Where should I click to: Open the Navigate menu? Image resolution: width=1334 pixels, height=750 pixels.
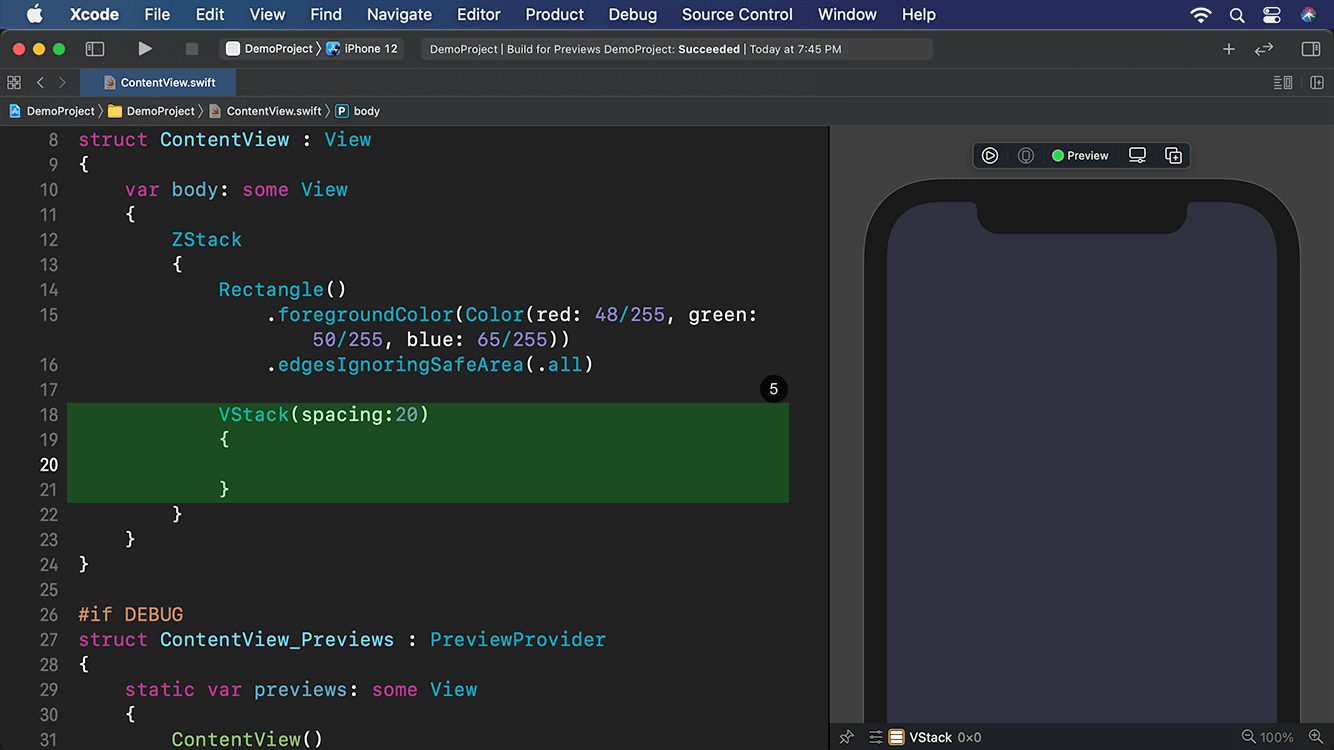(399, 14)
